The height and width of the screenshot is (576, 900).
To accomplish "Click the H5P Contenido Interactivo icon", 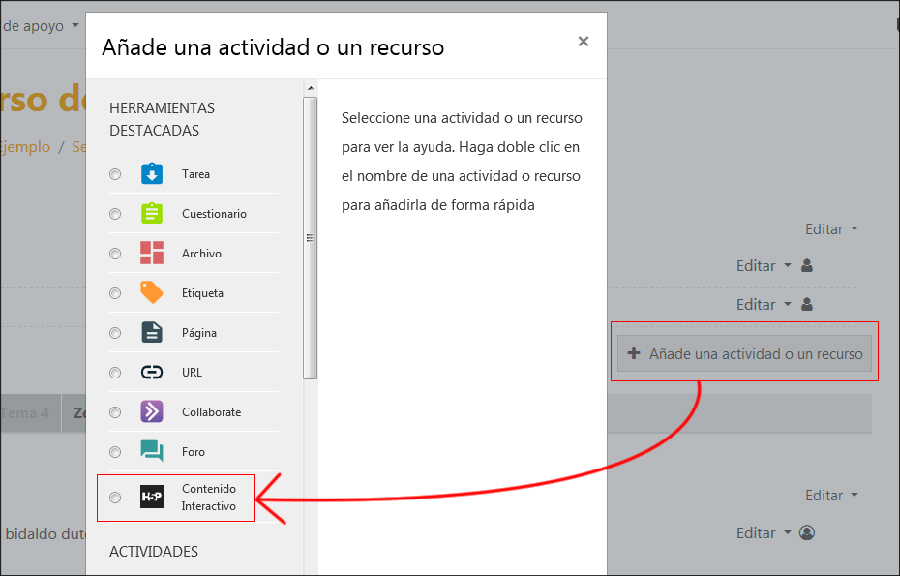I will (151, 497).
